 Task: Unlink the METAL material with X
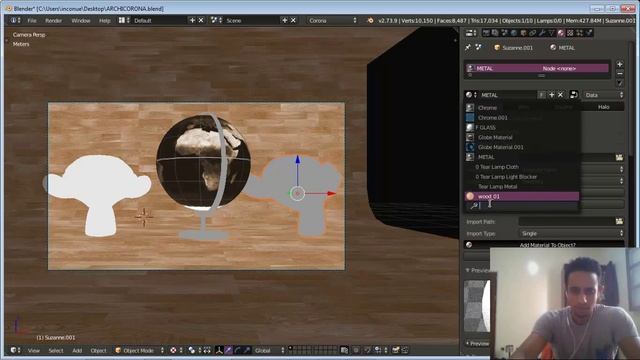560,95
